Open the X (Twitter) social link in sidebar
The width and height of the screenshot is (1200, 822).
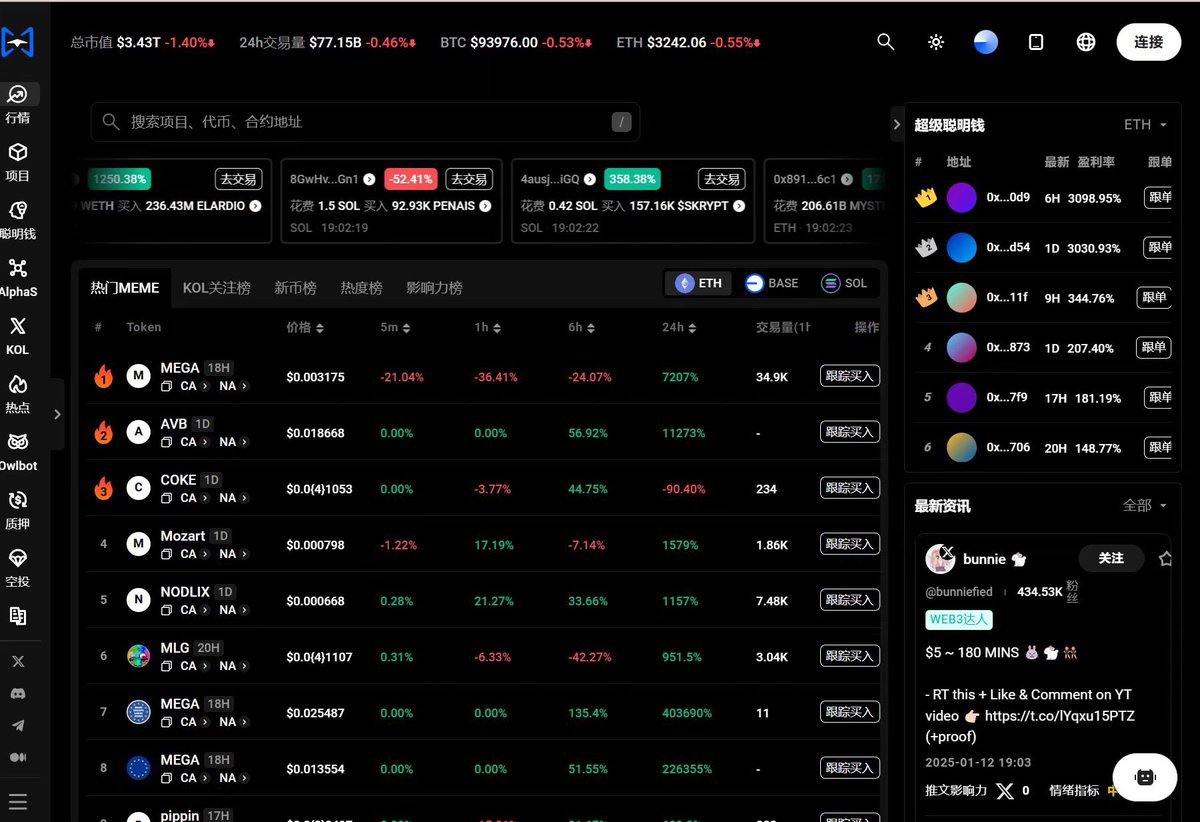coord(18,661)
